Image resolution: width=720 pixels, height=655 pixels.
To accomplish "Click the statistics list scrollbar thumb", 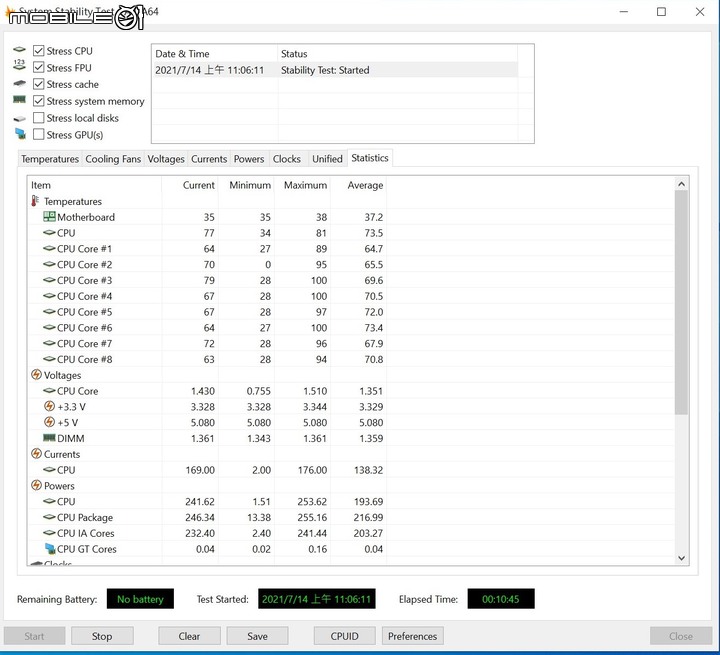I will (x=681, y=302).
